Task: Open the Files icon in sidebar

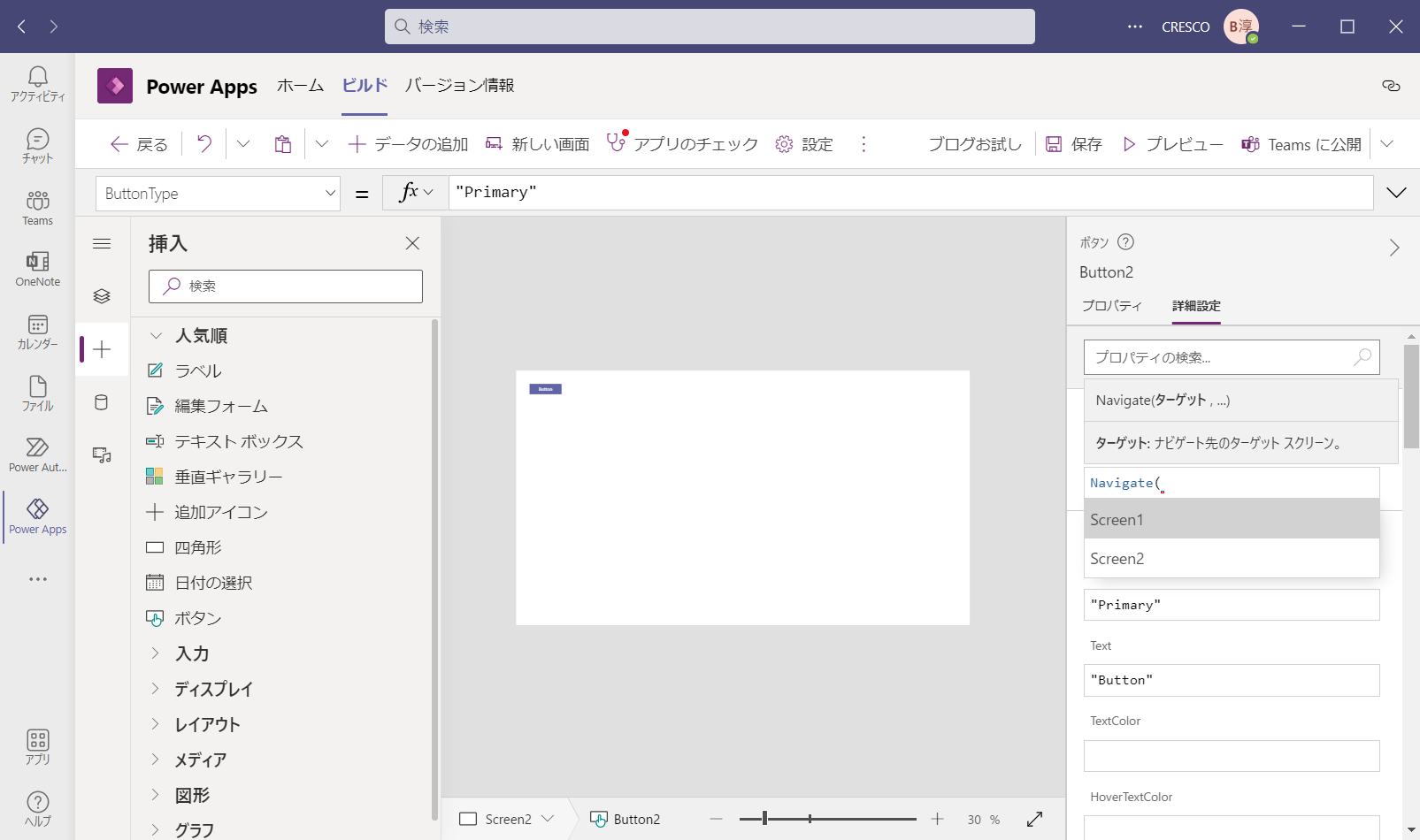Action: tap(37, 393)
